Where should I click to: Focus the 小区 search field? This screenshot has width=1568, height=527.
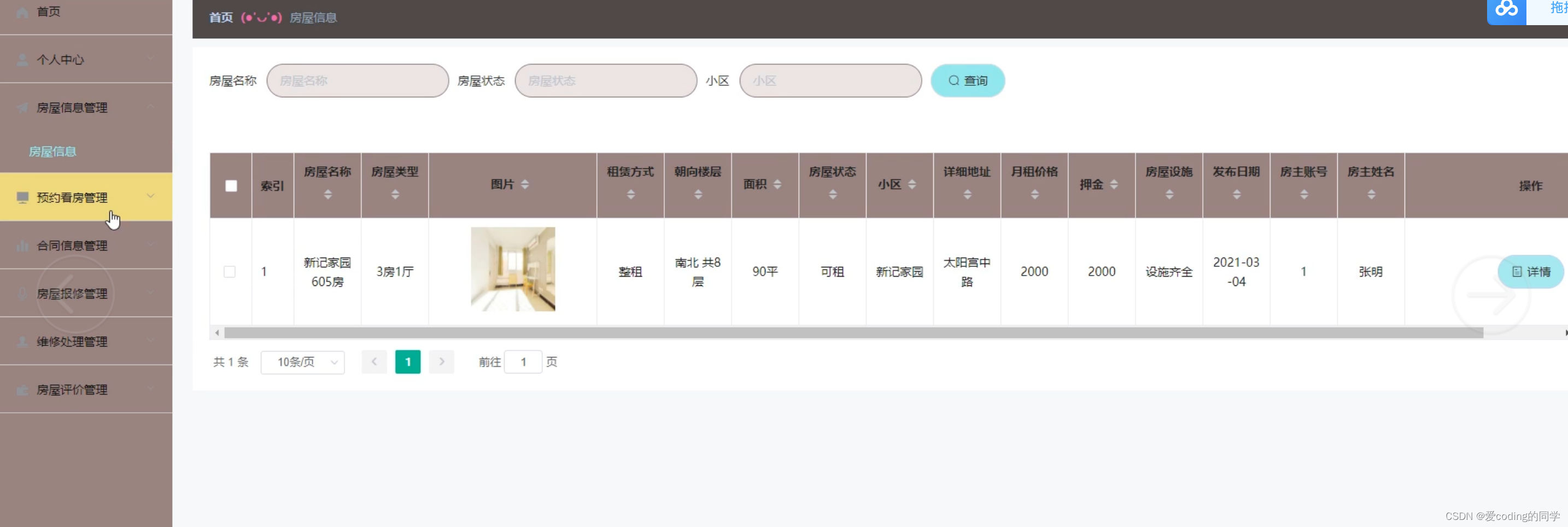tap(831, 80)
